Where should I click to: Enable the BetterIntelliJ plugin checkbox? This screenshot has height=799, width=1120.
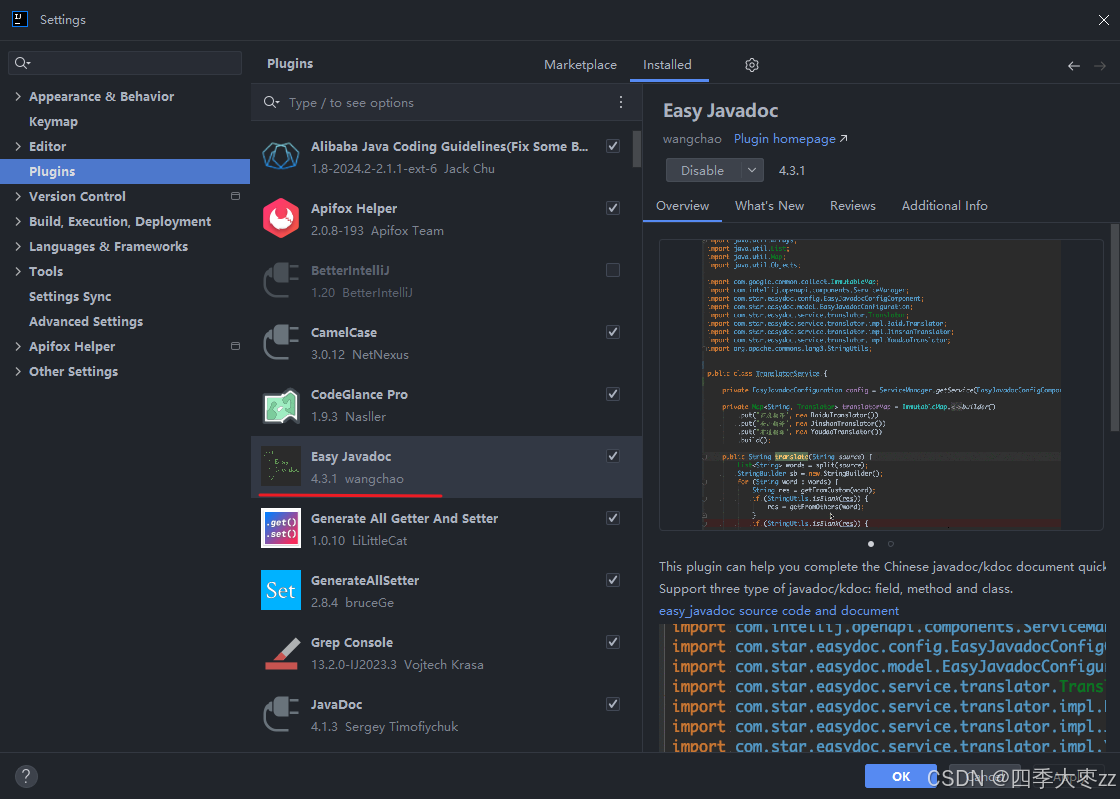coord(613,270)
